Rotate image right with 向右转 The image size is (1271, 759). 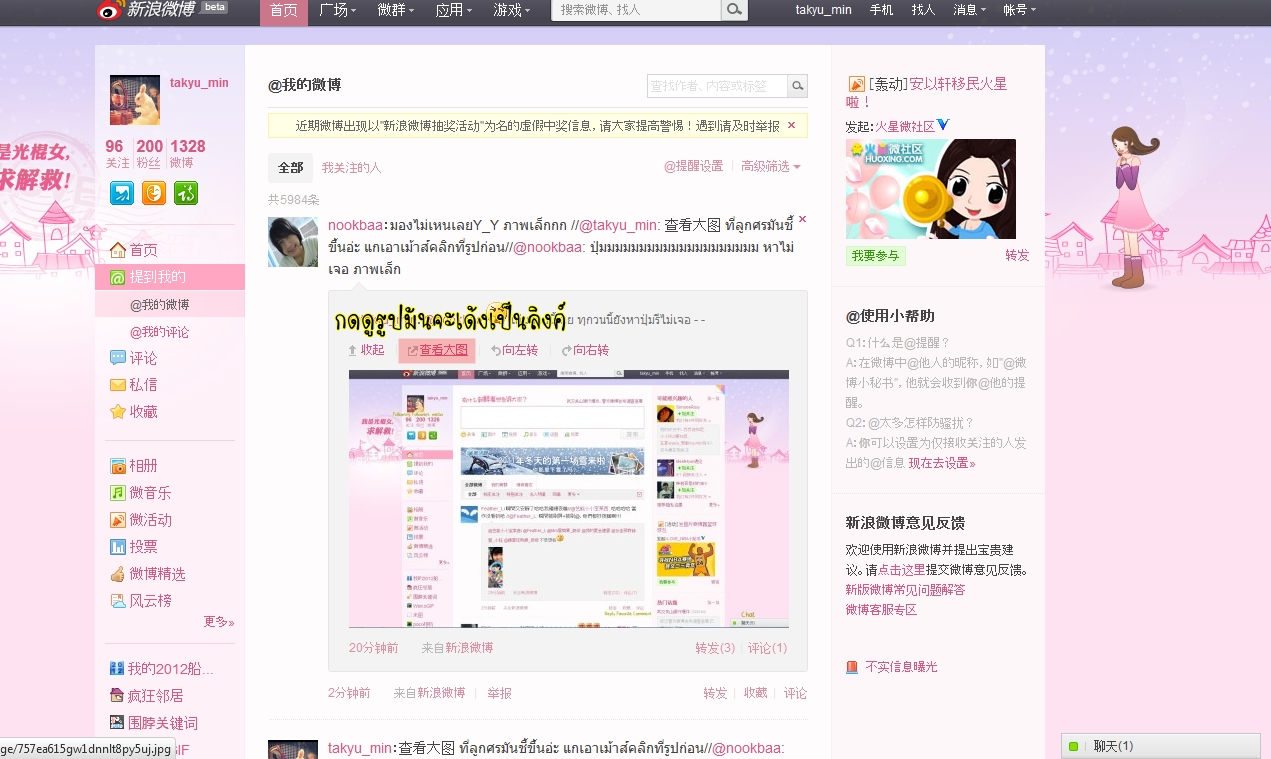pos(585,350)
